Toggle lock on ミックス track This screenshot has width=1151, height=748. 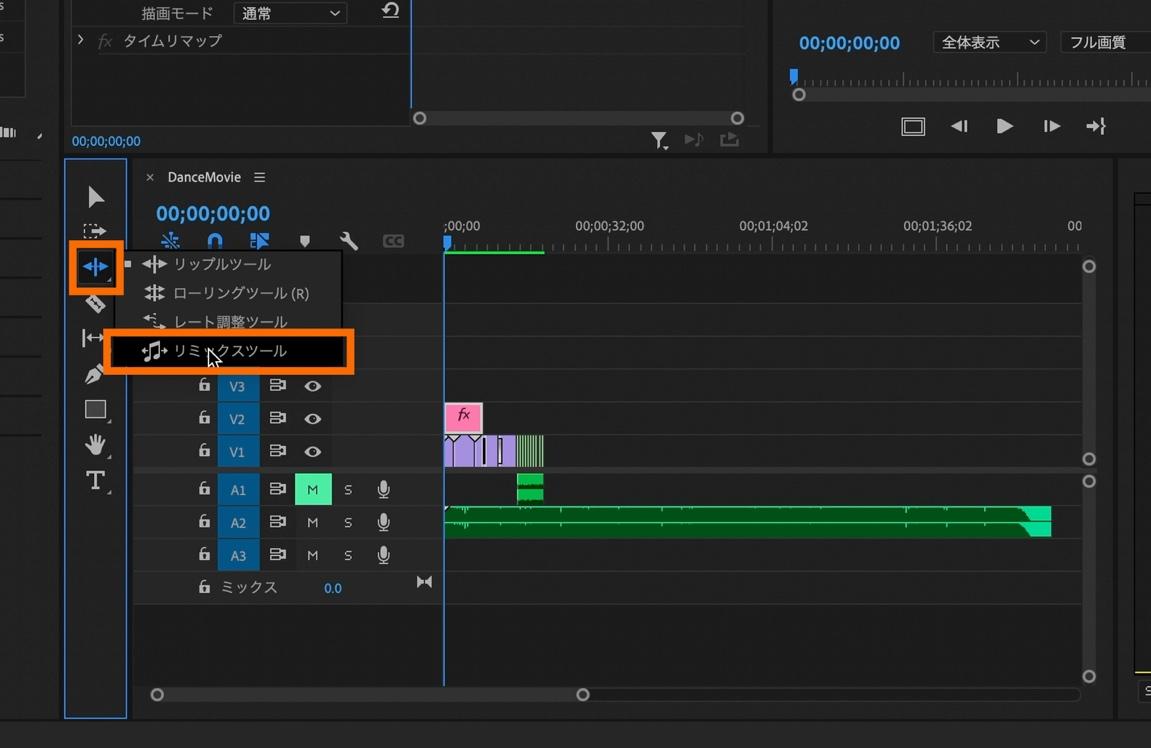[204, 587]
